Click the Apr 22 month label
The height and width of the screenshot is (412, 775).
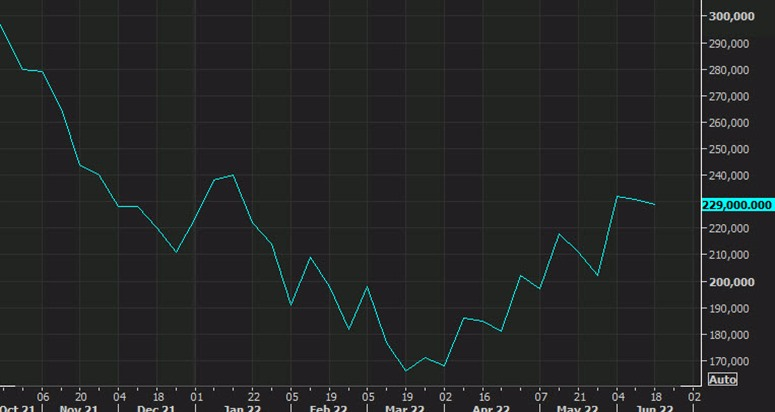coord(491,409)
